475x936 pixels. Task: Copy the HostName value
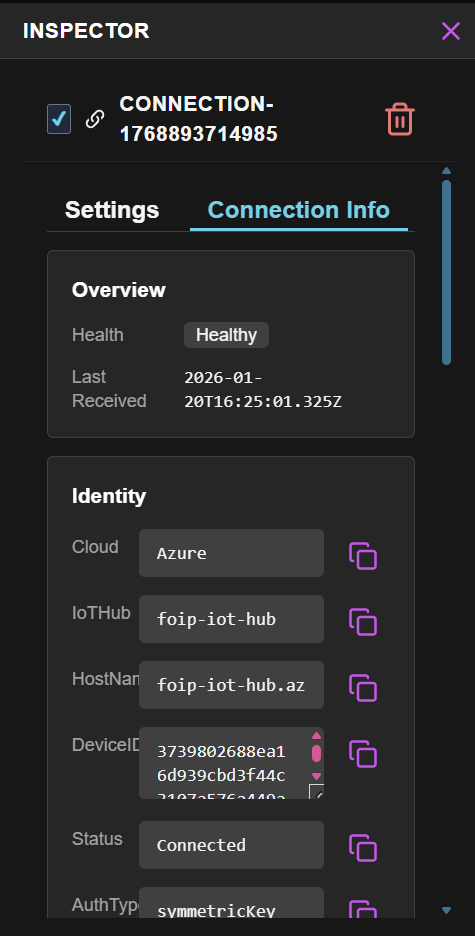[x=363, y=688]
